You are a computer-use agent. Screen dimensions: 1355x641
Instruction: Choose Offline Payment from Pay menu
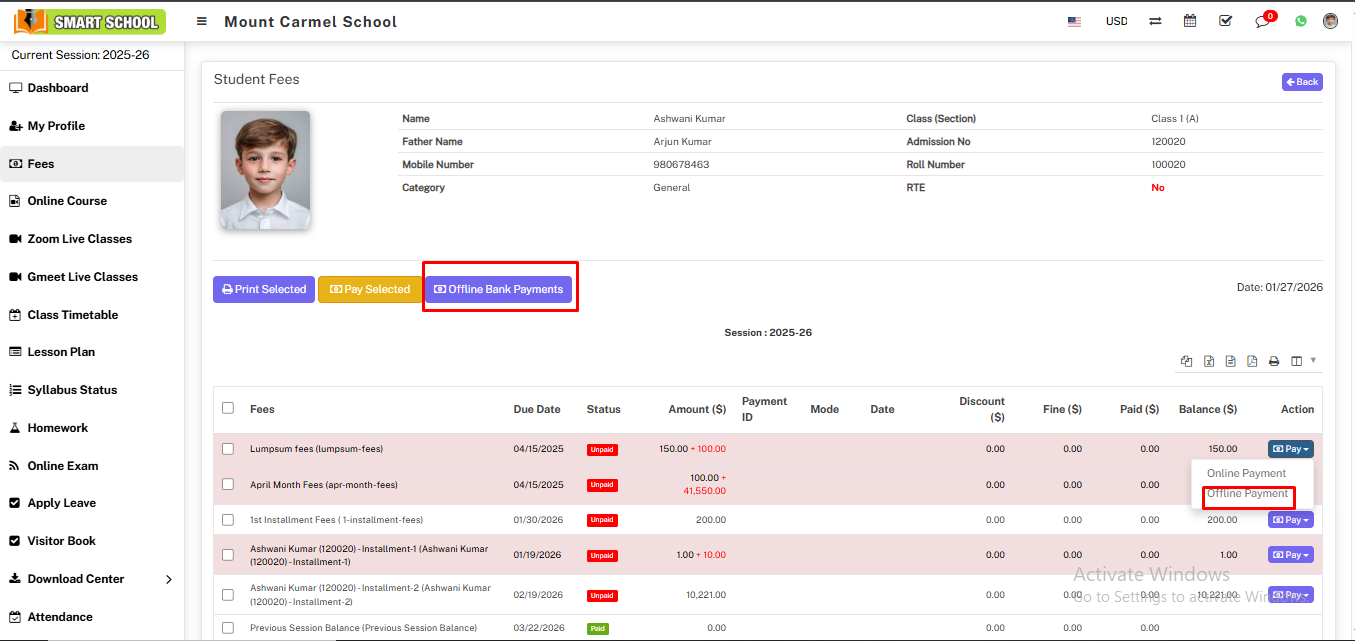pyautogui.click(x=1247, y=494)
